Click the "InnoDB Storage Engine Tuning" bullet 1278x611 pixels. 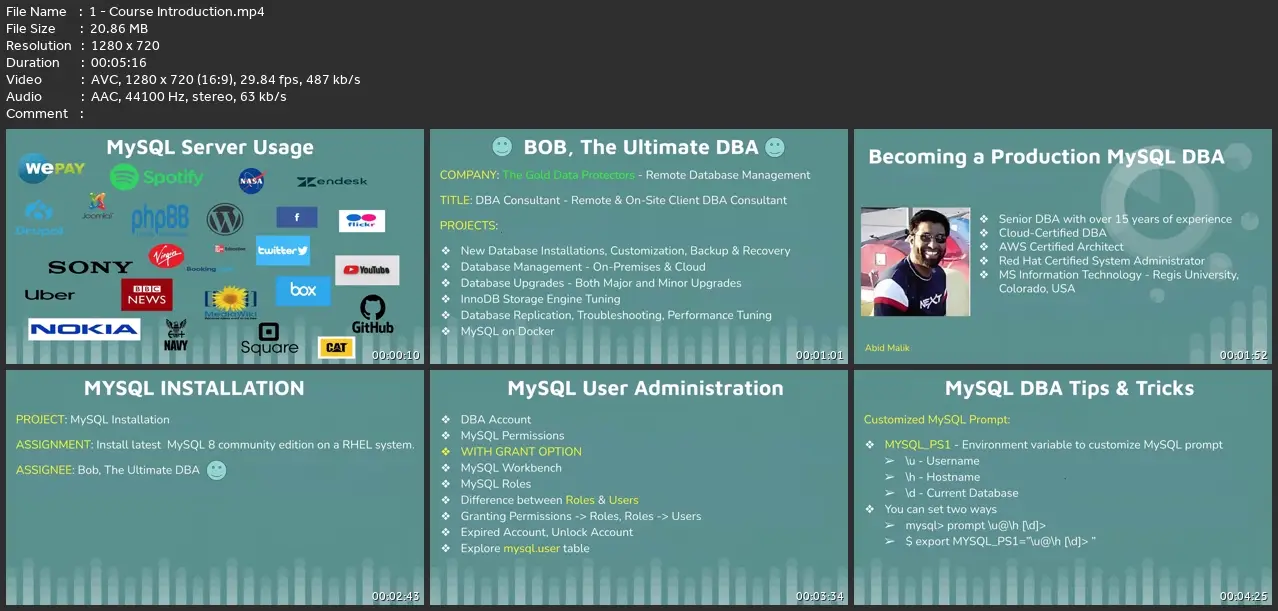pyautogui.click(x=540, y=299)
